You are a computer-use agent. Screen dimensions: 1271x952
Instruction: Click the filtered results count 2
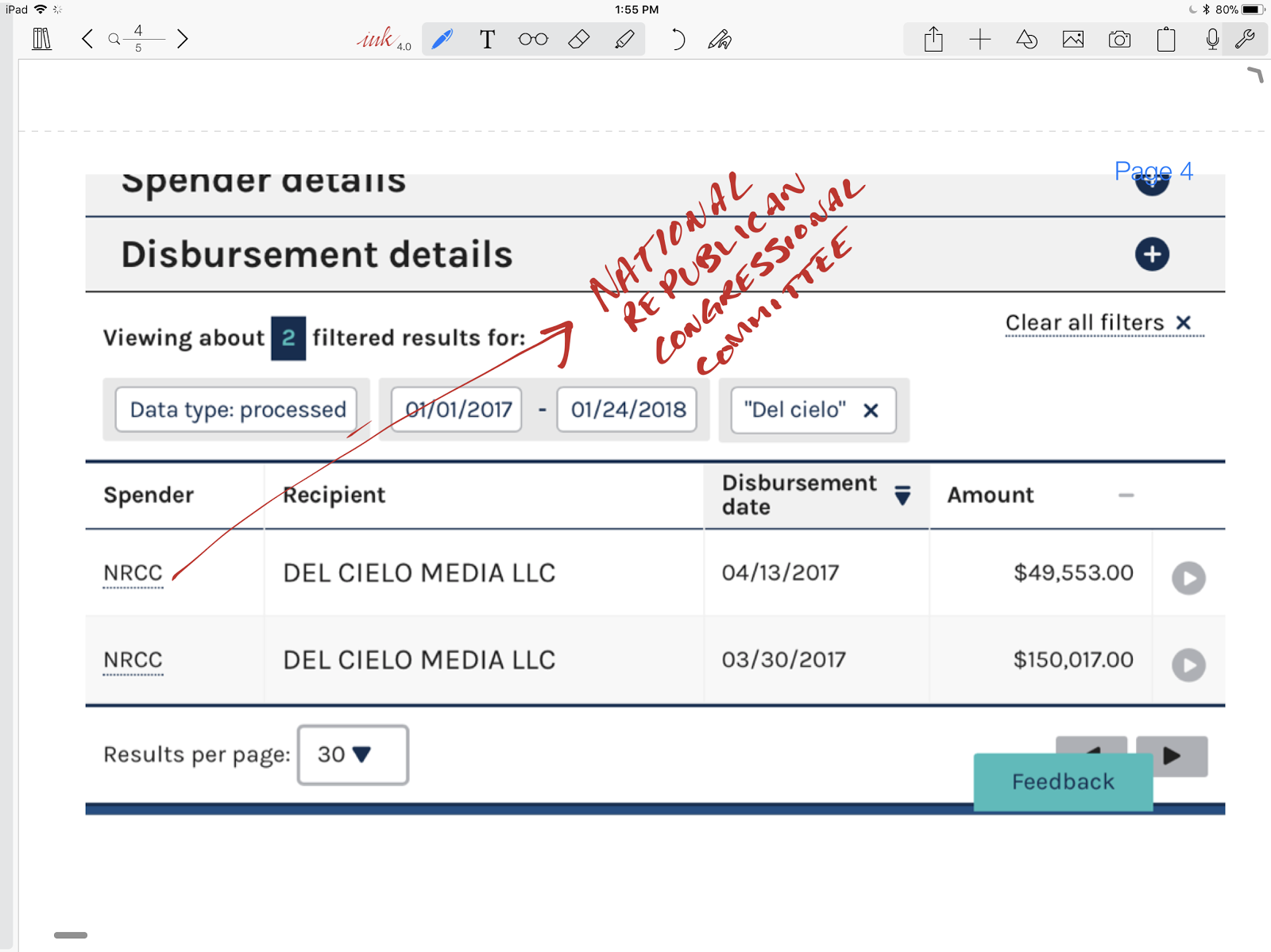(288, 338)
